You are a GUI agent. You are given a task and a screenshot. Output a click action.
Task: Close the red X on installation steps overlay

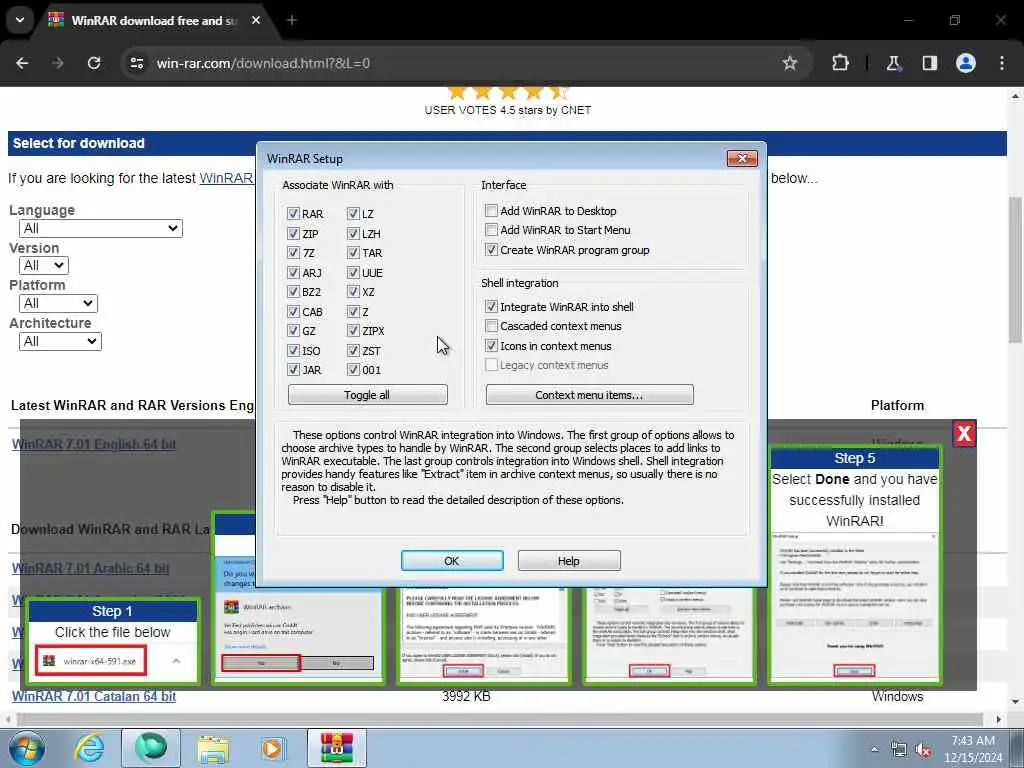(964, 434)
